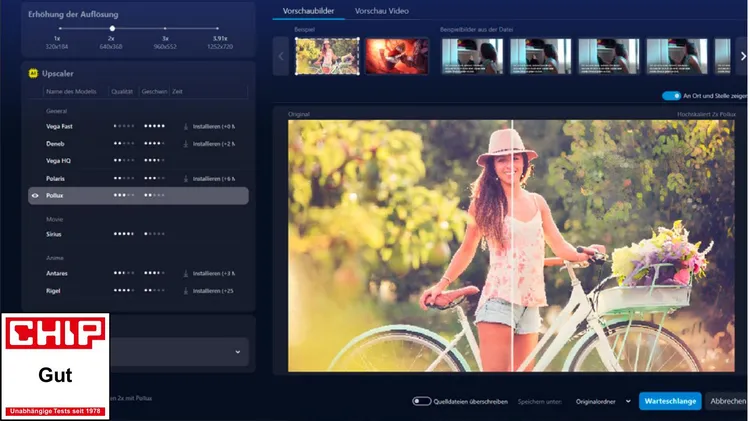Click the Warteschlange button
This screenshot has width=750, height=421.
(x=670, y=401)
